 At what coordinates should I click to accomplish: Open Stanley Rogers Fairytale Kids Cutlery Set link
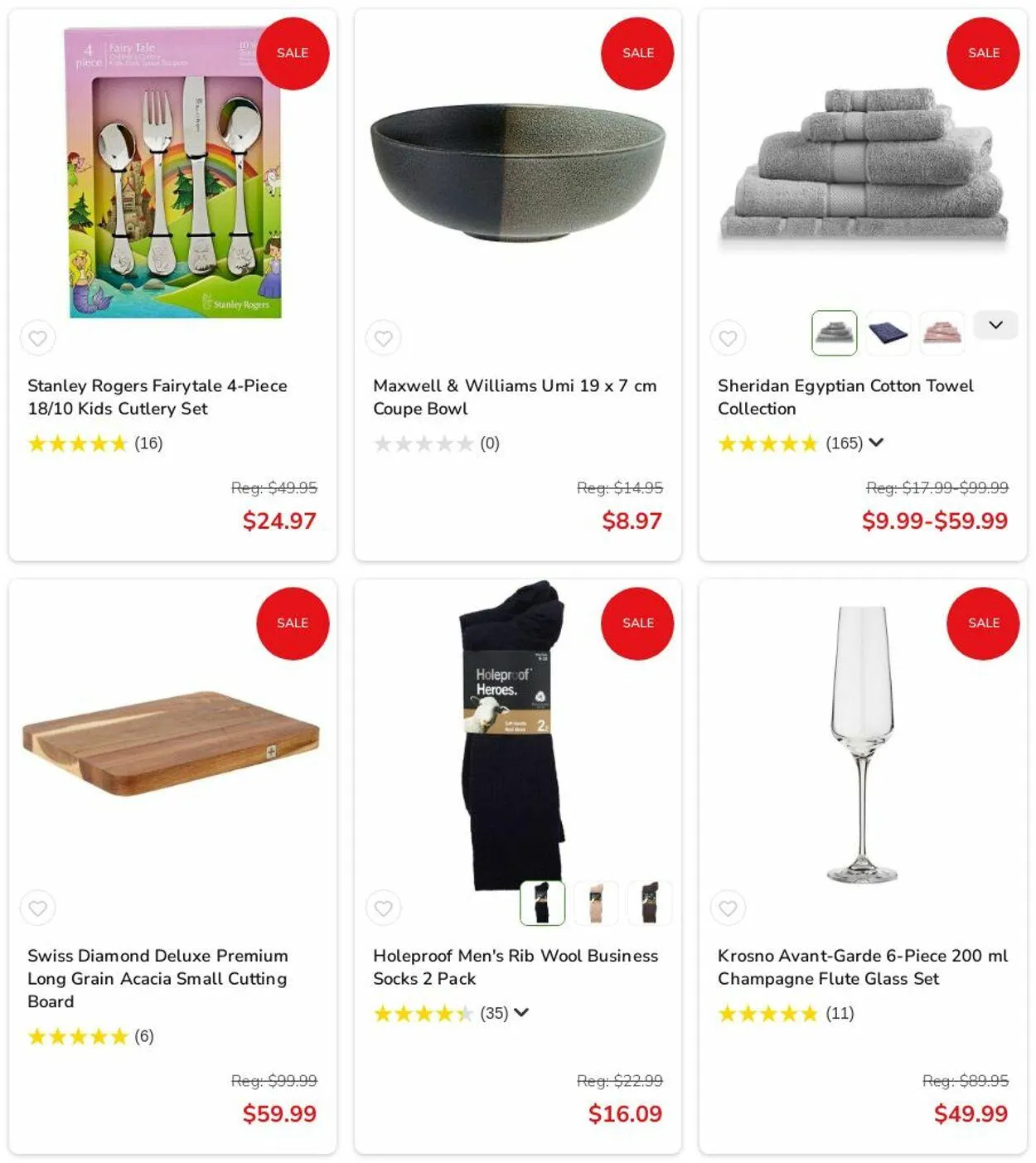point(157,397)
